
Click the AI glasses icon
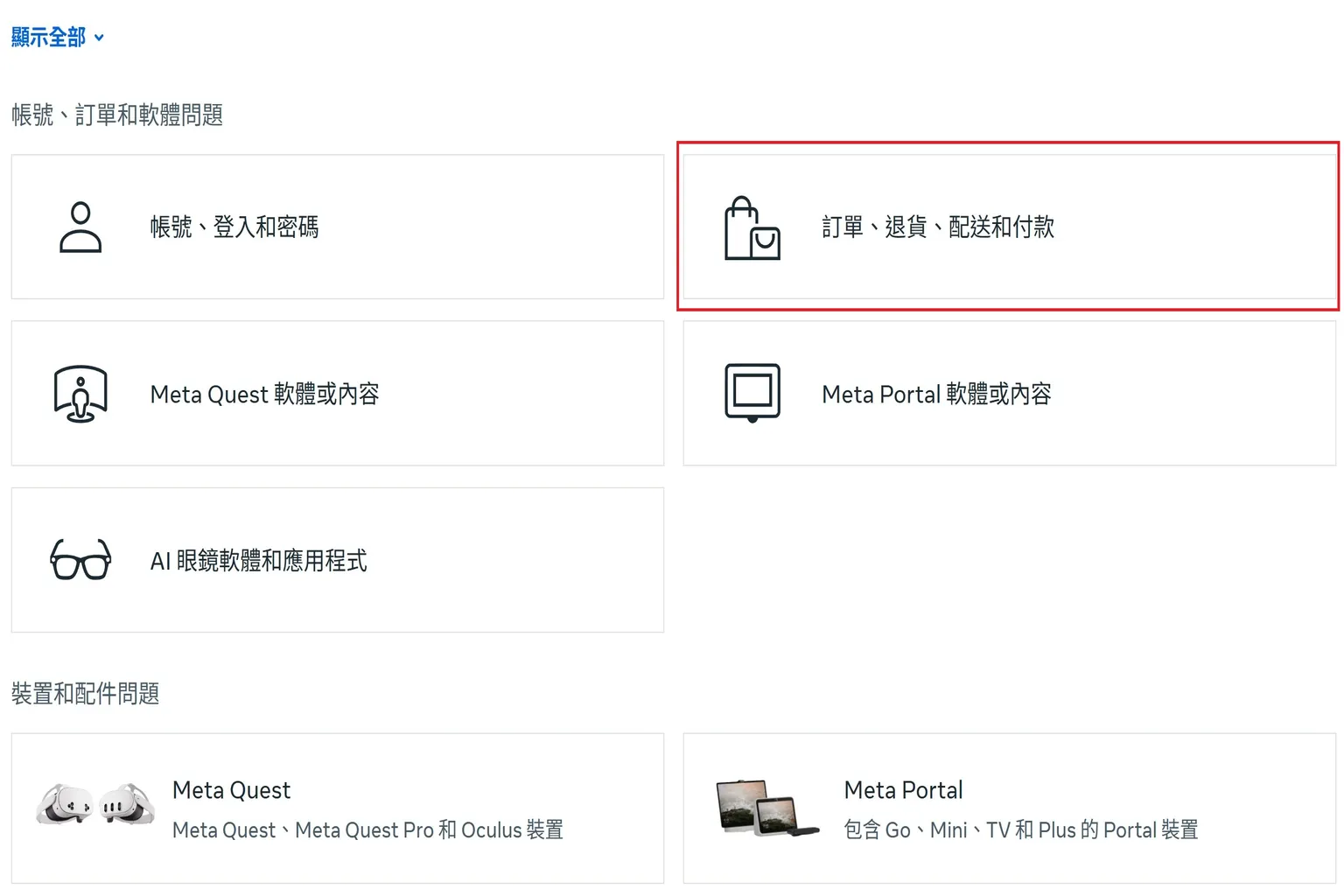click(80, 560)
